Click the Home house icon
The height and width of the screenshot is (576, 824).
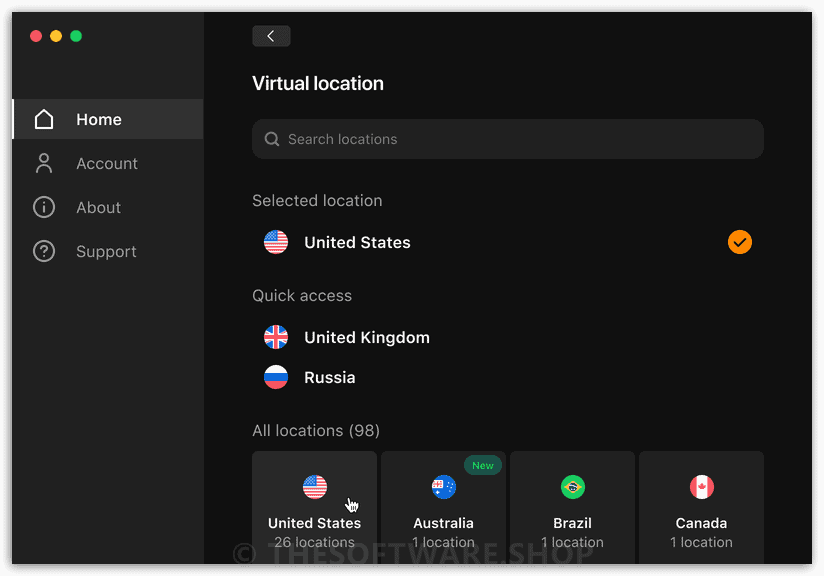point(44,119)
